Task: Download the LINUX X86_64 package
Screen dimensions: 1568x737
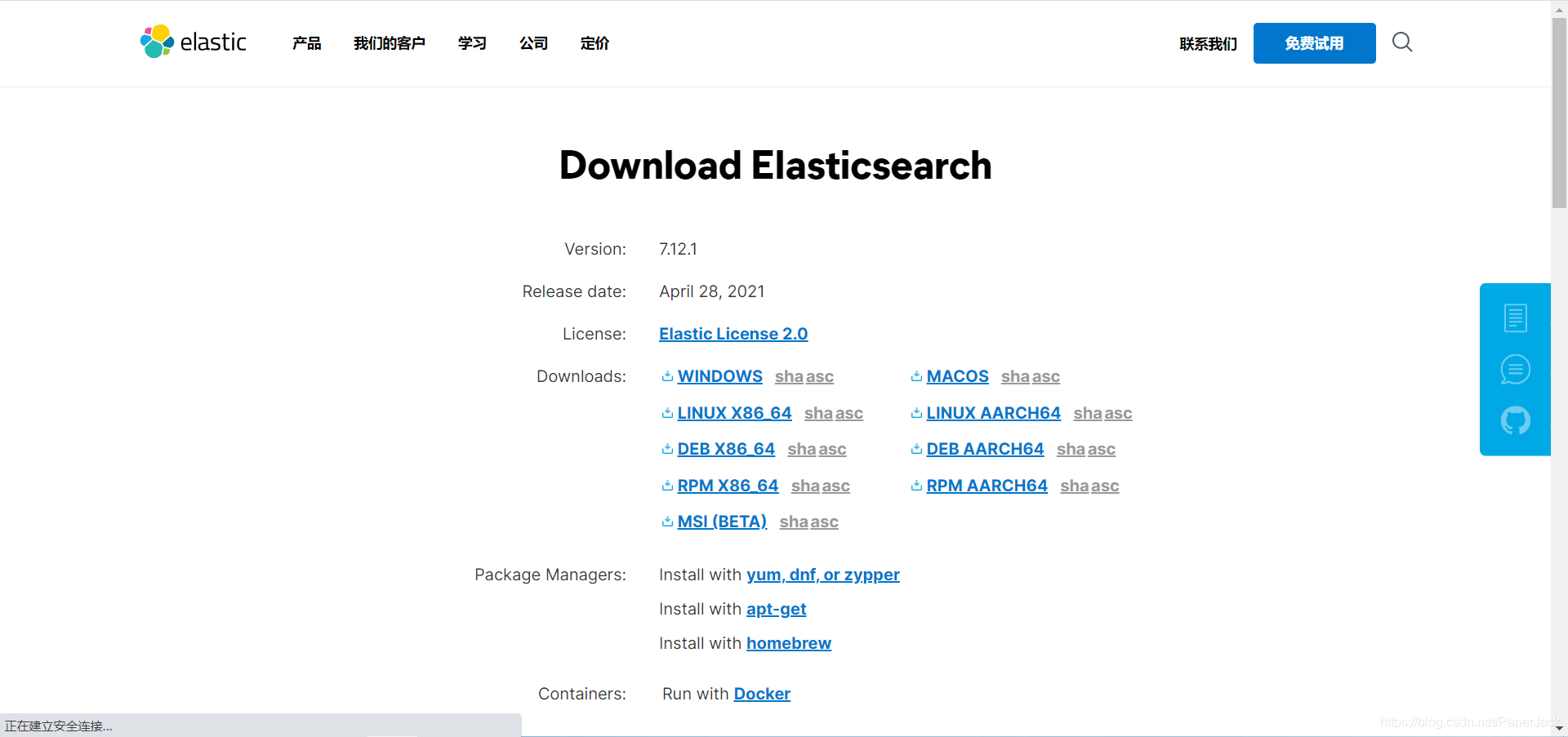Action: coord(734,413)
